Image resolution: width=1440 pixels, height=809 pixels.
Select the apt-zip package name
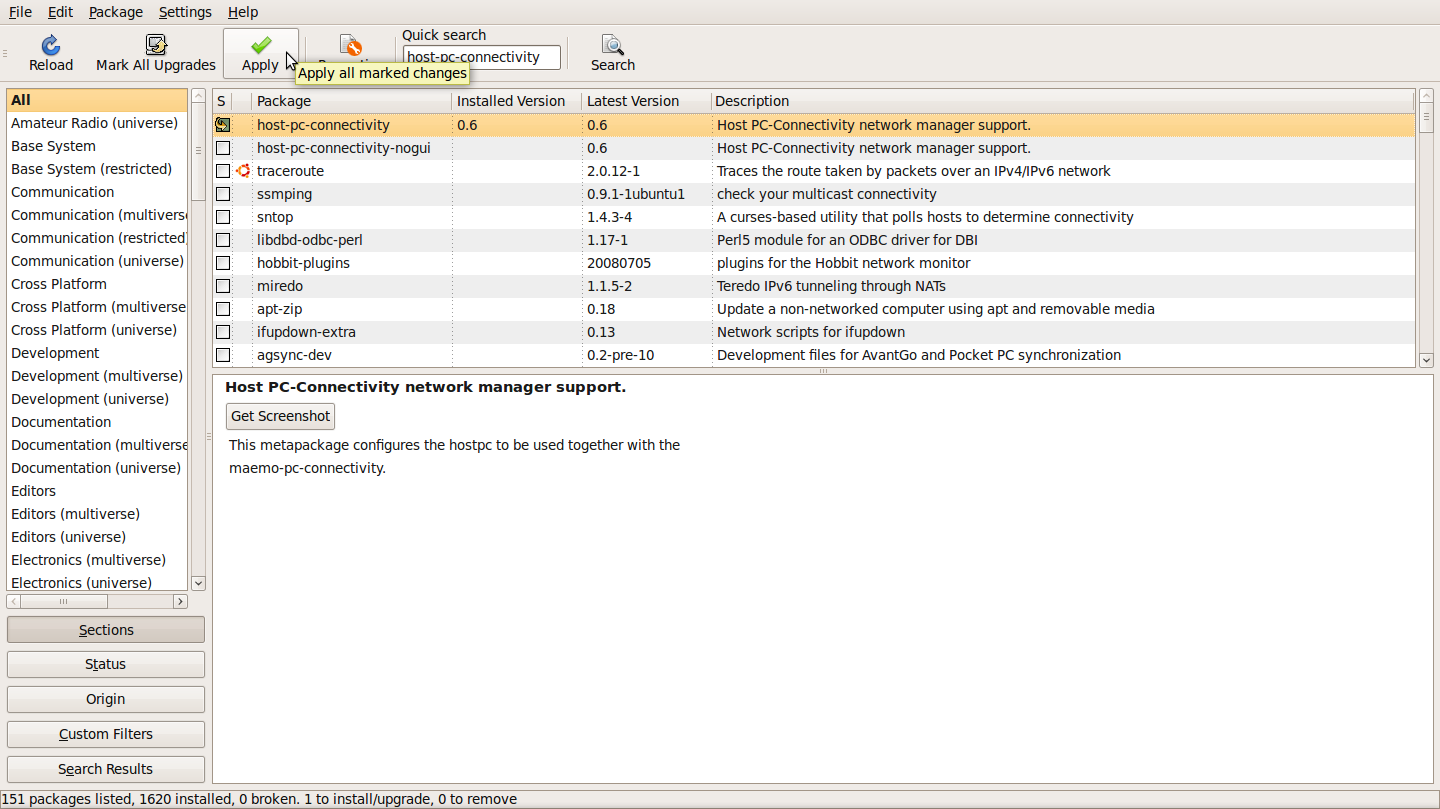point(281,309)
